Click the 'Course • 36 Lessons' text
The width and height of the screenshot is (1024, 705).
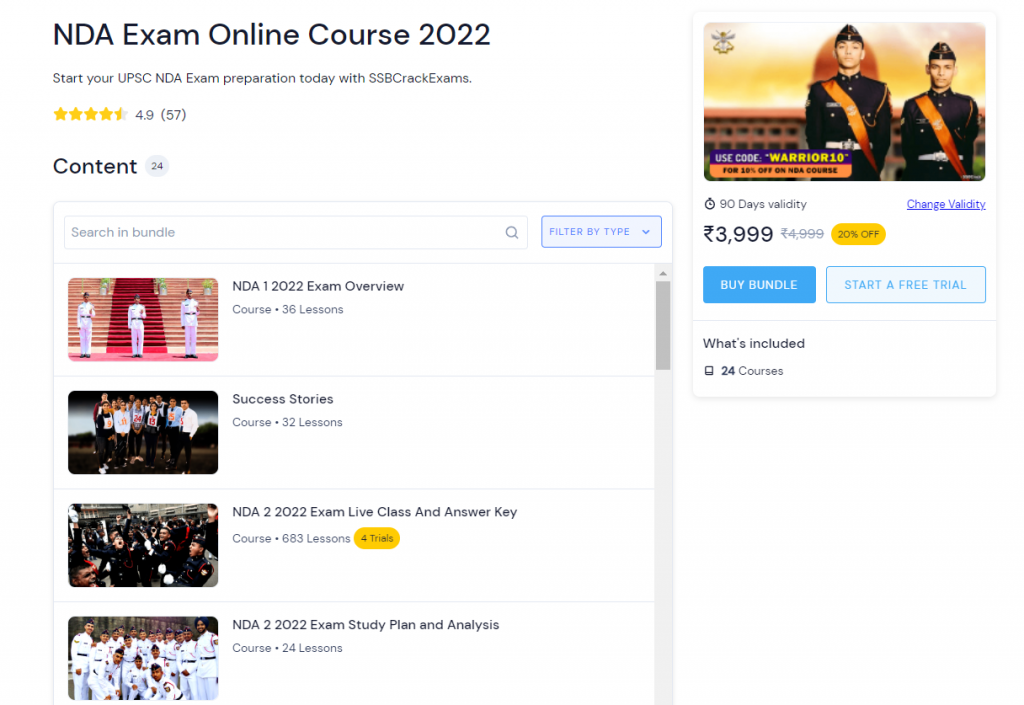point(288,309)
